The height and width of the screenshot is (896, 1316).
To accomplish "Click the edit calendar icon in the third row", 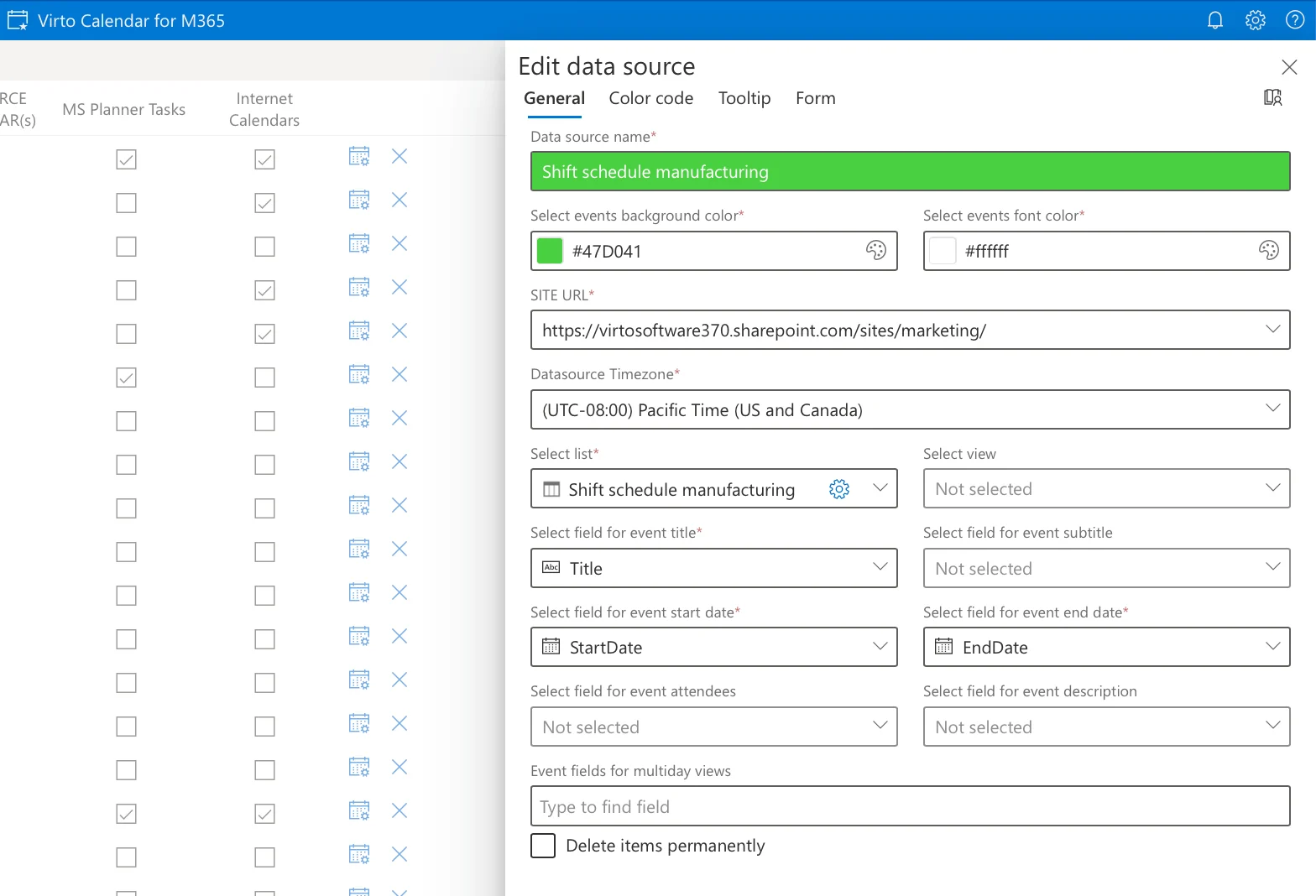I will pyautogui.click(x=359, y=243).
